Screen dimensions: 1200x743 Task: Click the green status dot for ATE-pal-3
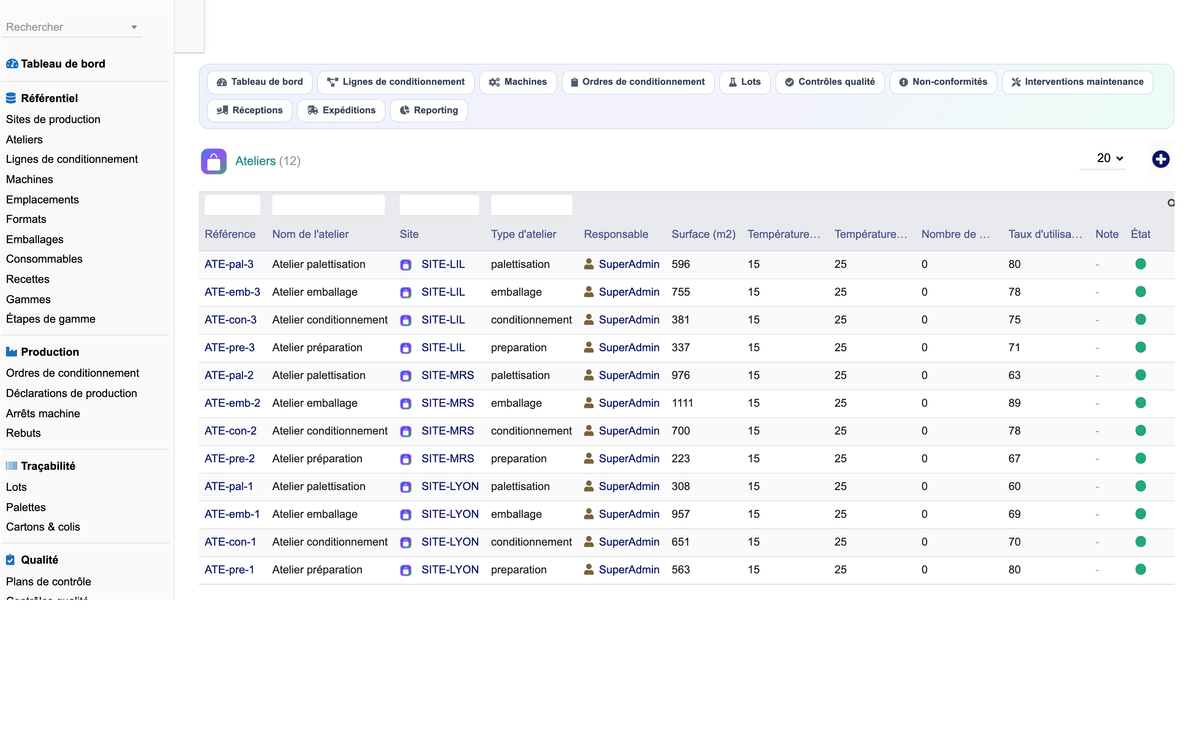pyautogui.click(x=1140, y=264)
